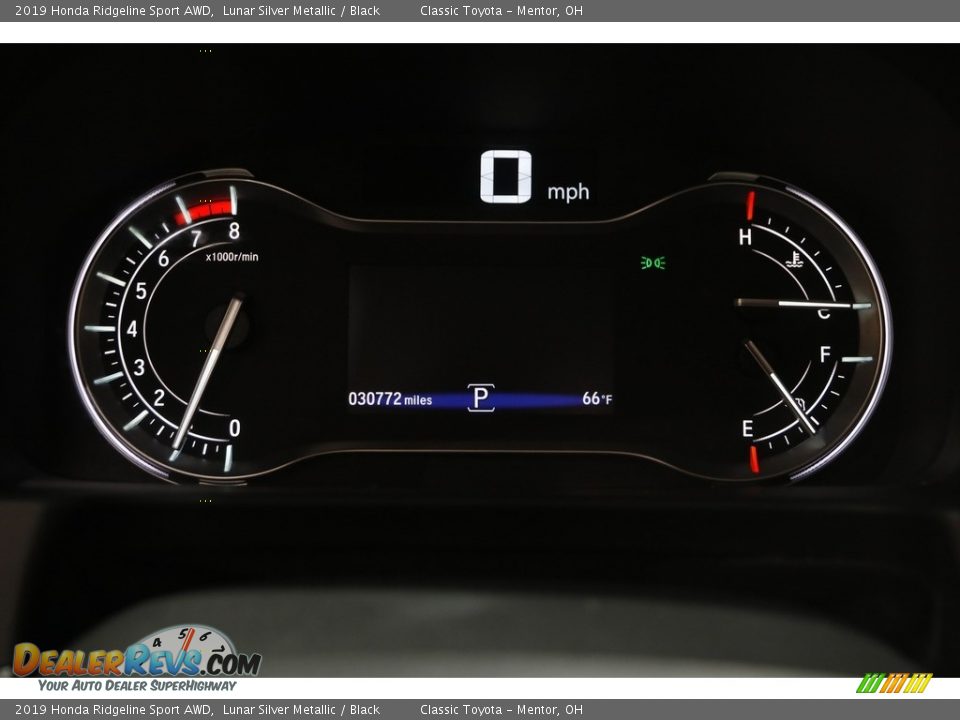The image size is (960, 720).
Task: Click the tachometer number 5
Action: (141, 291)
